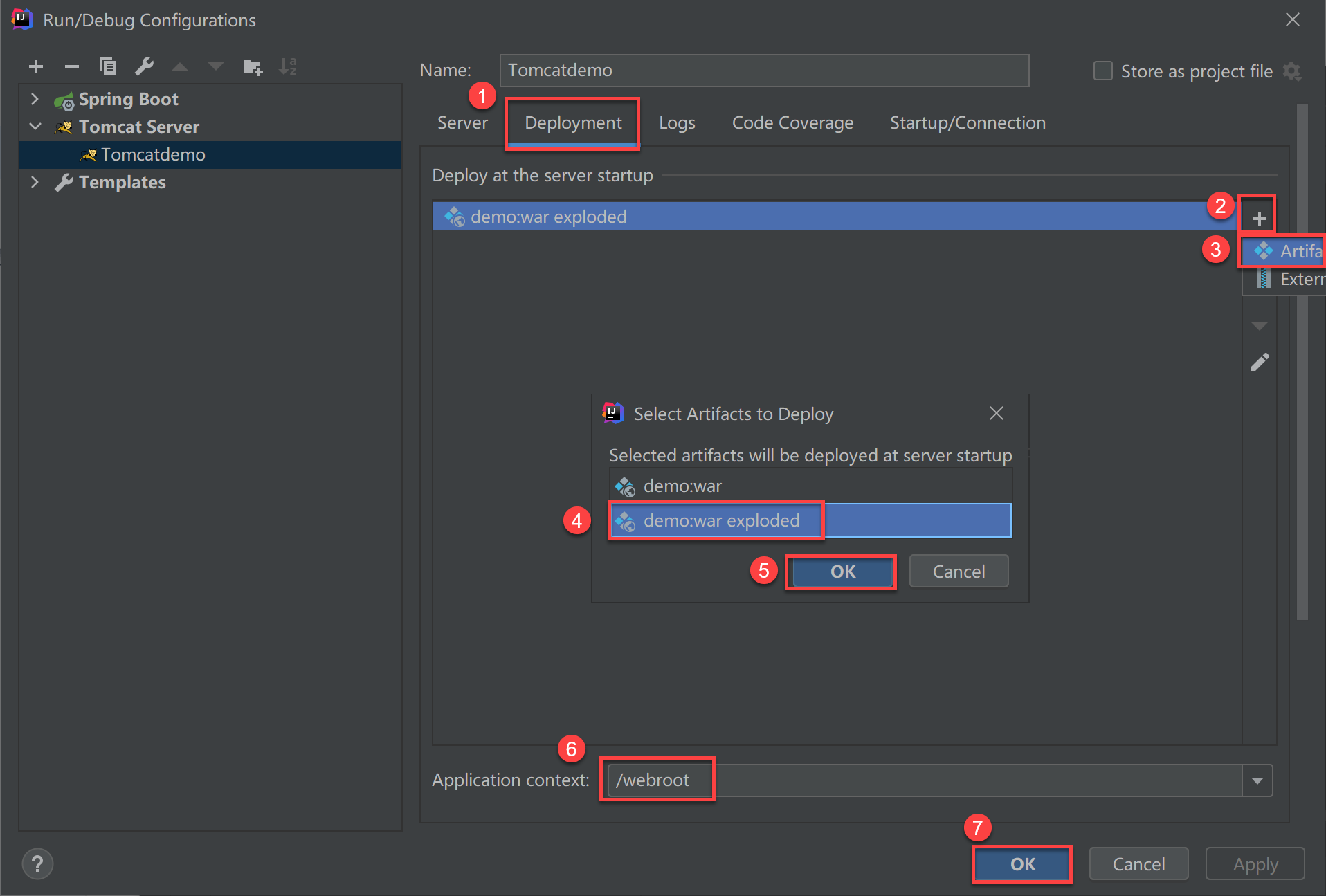
Task: Edit the selected artifact pencil icon
Action: (1260, 362)
